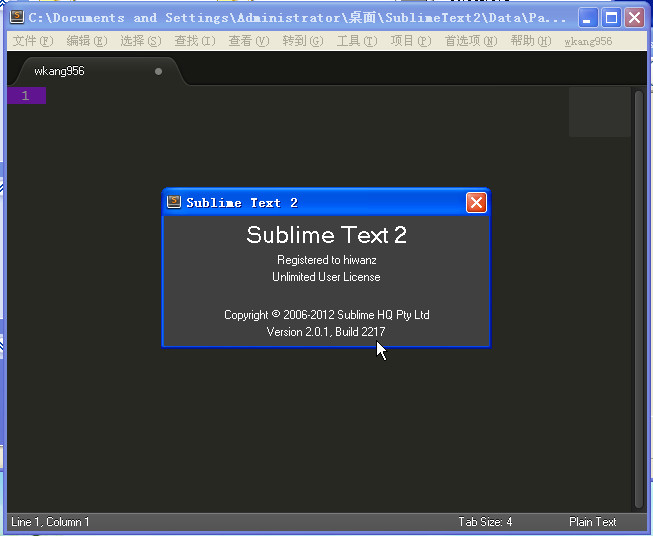Open the 查看(V) View menu
The height and width of the screenshot is (536, 653).
coord(249,41)
